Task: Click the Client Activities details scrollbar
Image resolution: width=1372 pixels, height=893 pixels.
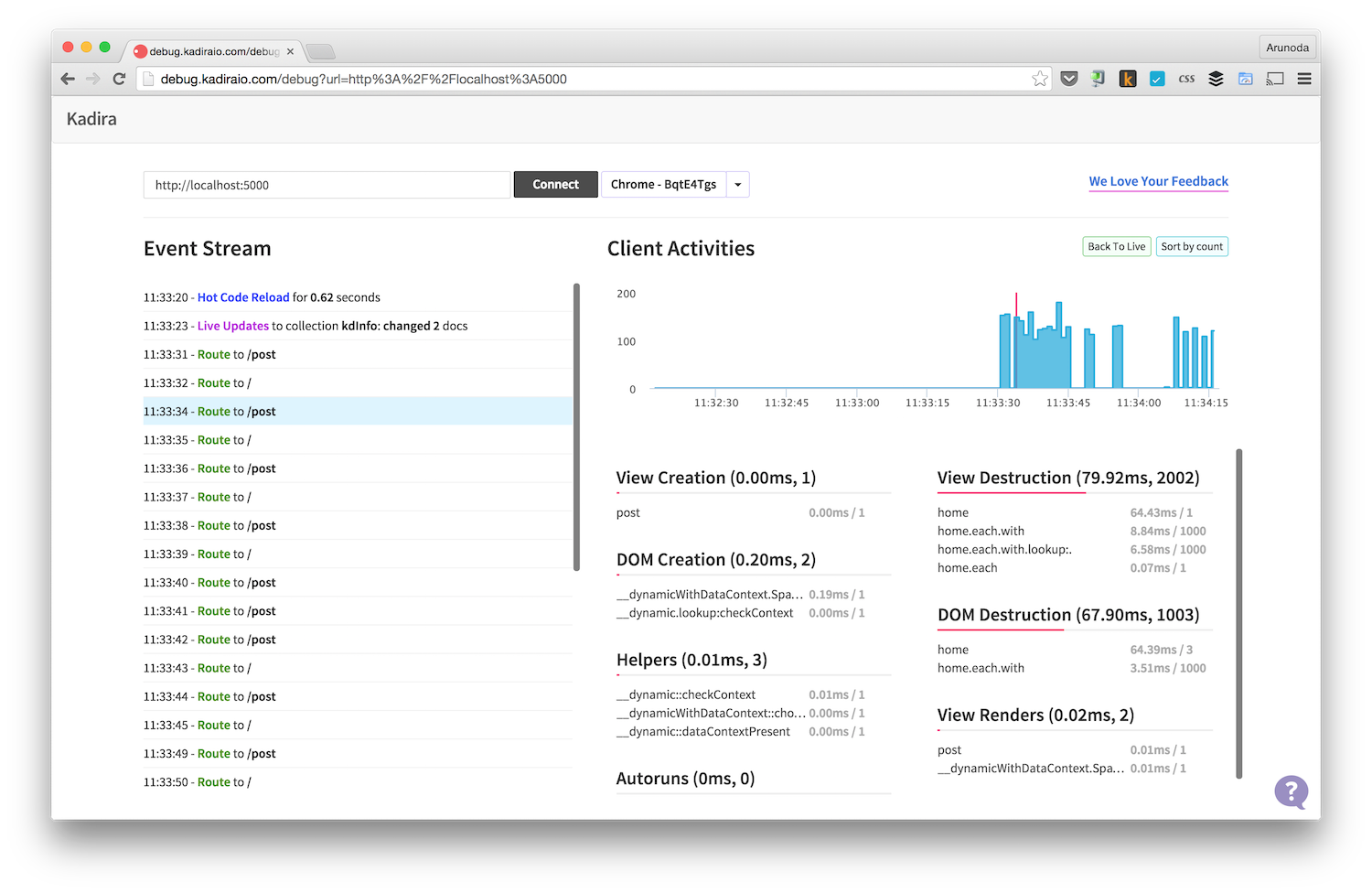Action: coord(1239,613)
